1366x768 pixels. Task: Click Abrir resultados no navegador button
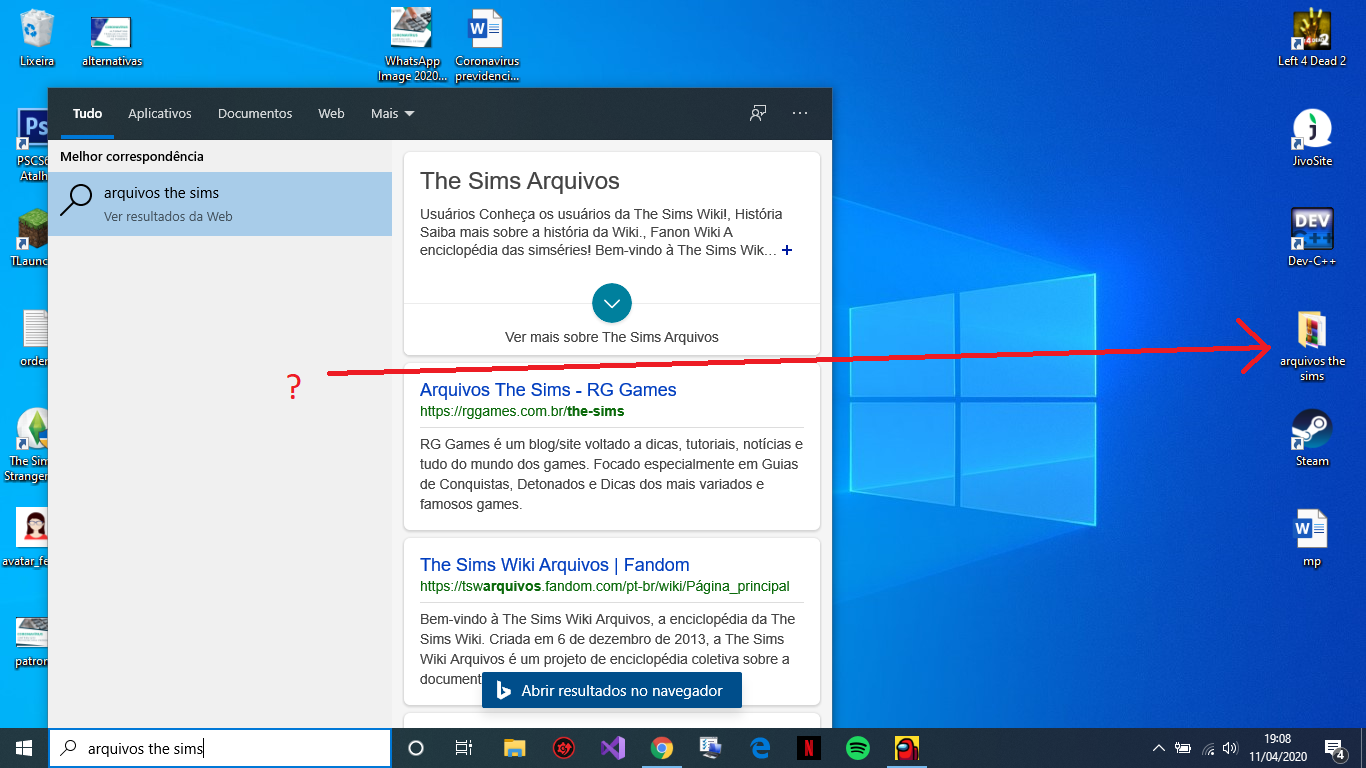pyautogui.click(x=612, y=691)
